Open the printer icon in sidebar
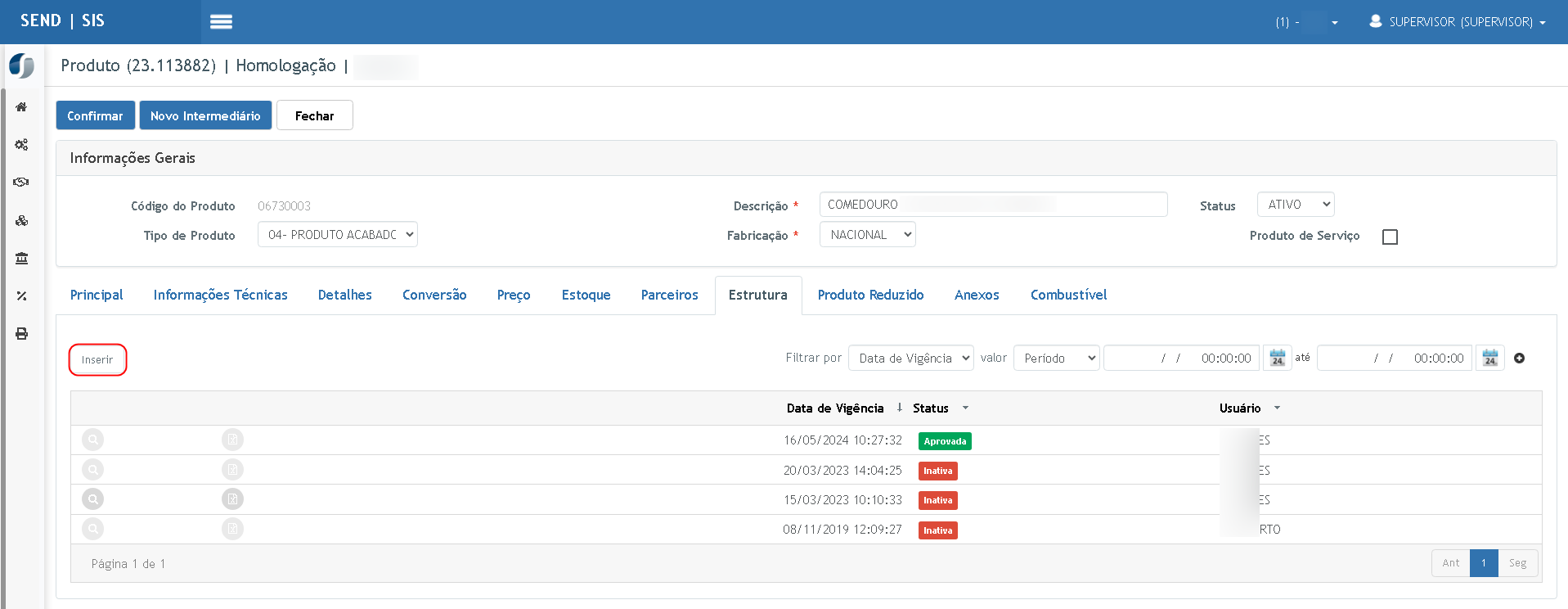 click(x=21, y=333)
